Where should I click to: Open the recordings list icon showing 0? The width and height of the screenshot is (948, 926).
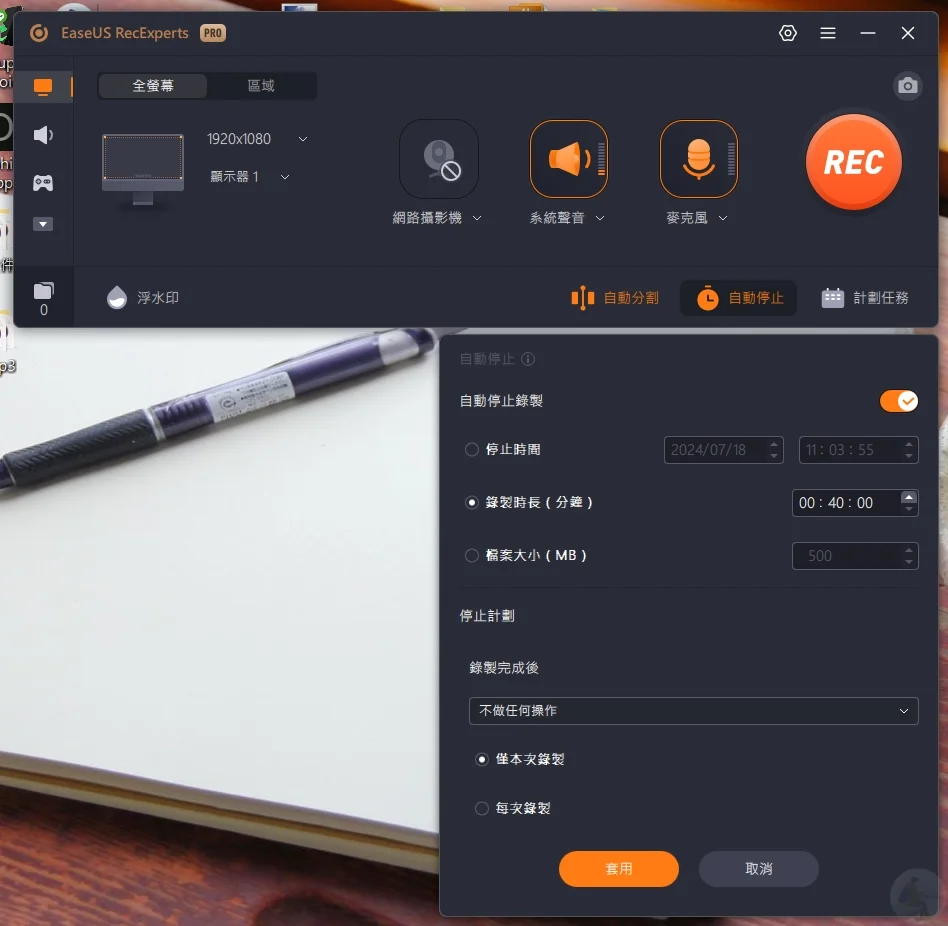(44, 299)
